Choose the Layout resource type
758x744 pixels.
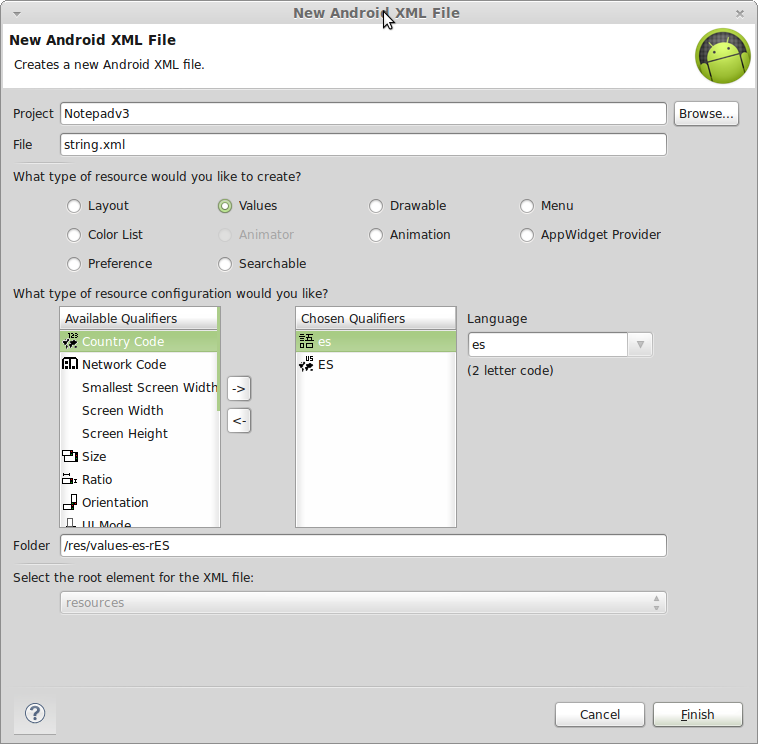(74, 206)
